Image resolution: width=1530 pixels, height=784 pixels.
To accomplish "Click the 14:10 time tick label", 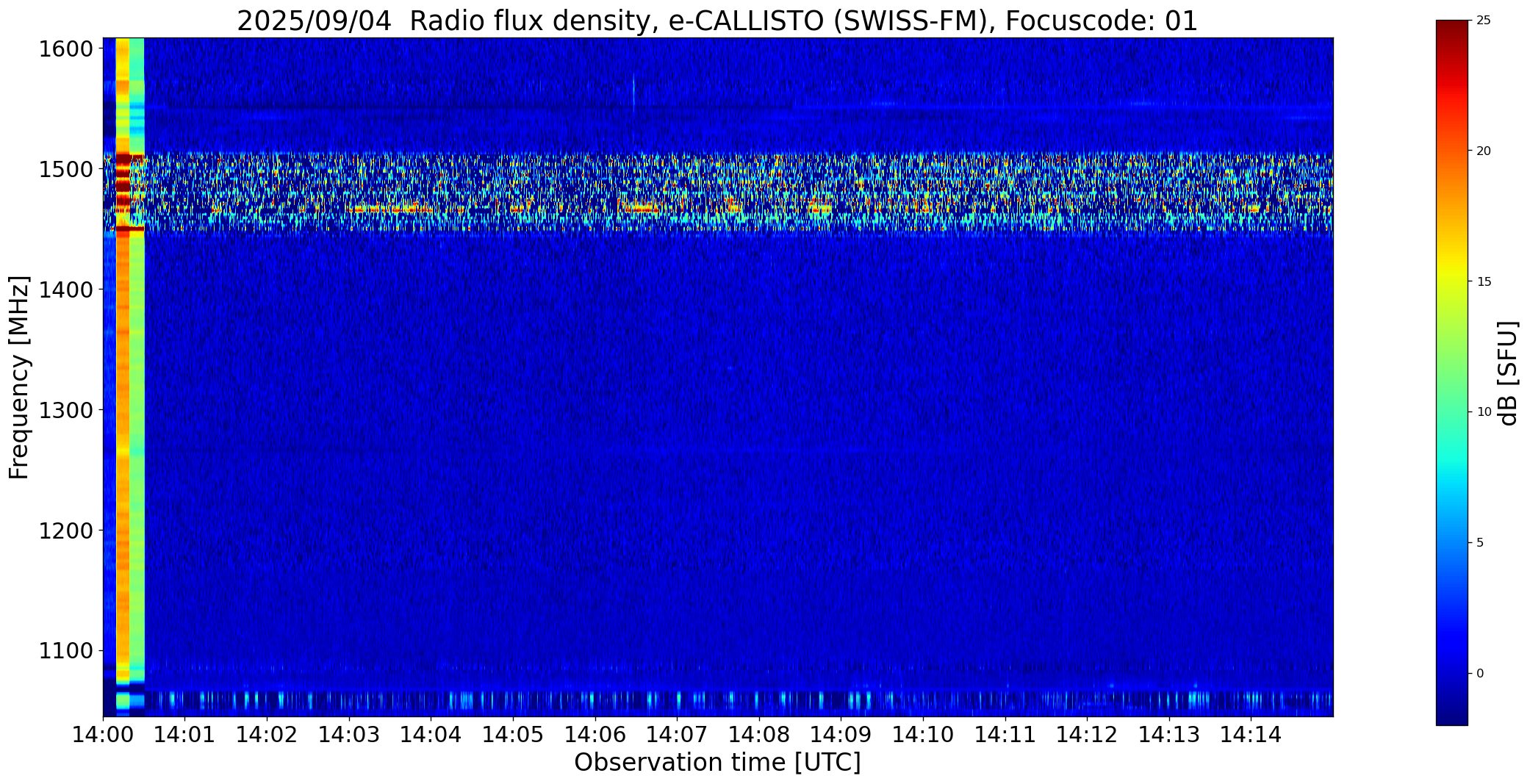I will pyautogui.click(x=923, y=734).
